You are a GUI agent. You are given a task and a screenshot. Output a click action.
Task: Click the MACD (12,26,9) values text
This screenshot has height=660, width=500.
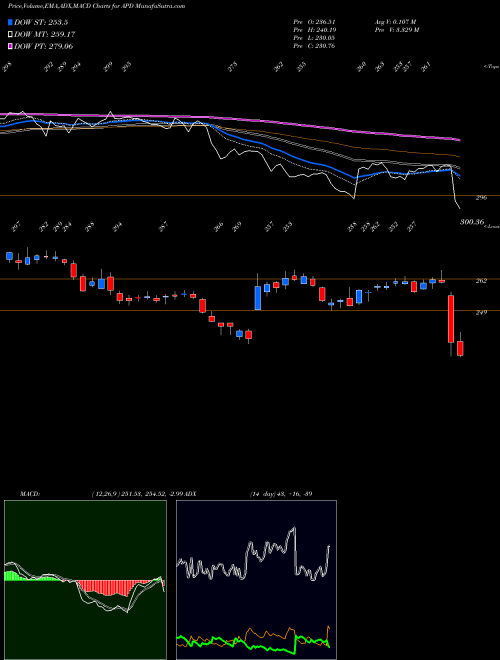[x=137, y=494]
